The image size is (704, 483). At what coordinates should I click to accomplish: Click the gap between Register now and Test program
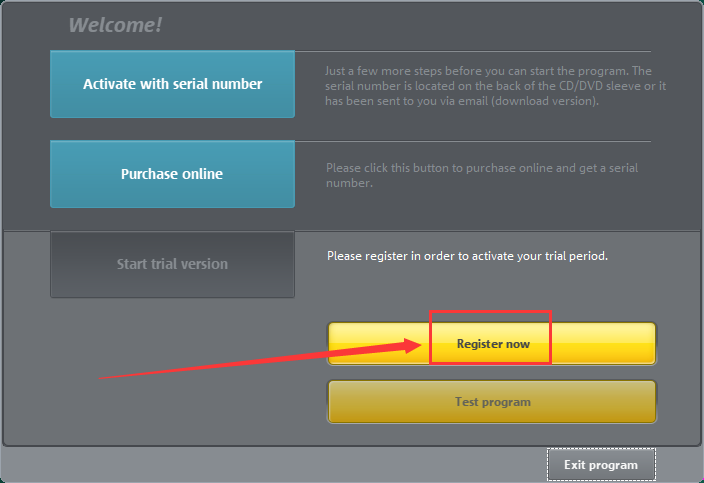tap(492, 372)
